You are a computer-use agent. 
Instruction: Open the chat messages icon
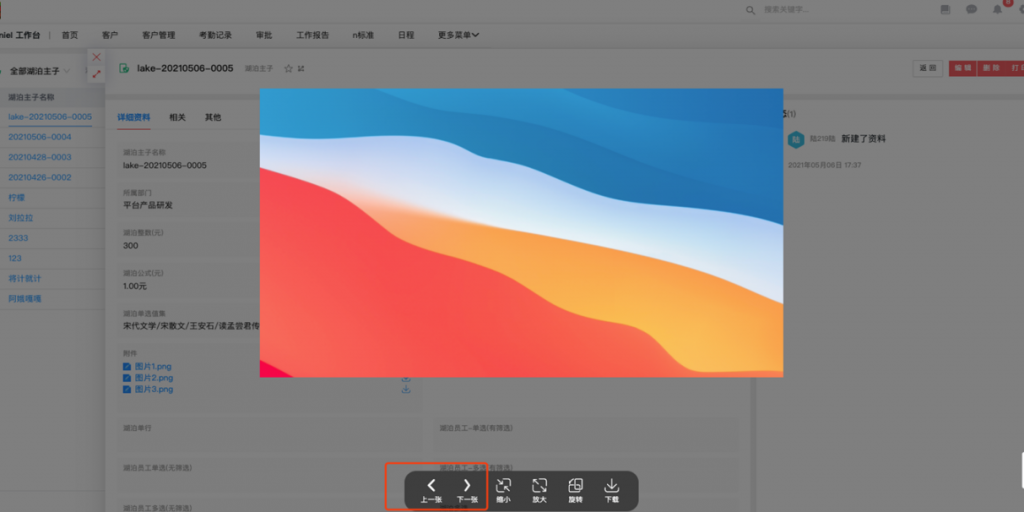(x=971, y=9)
